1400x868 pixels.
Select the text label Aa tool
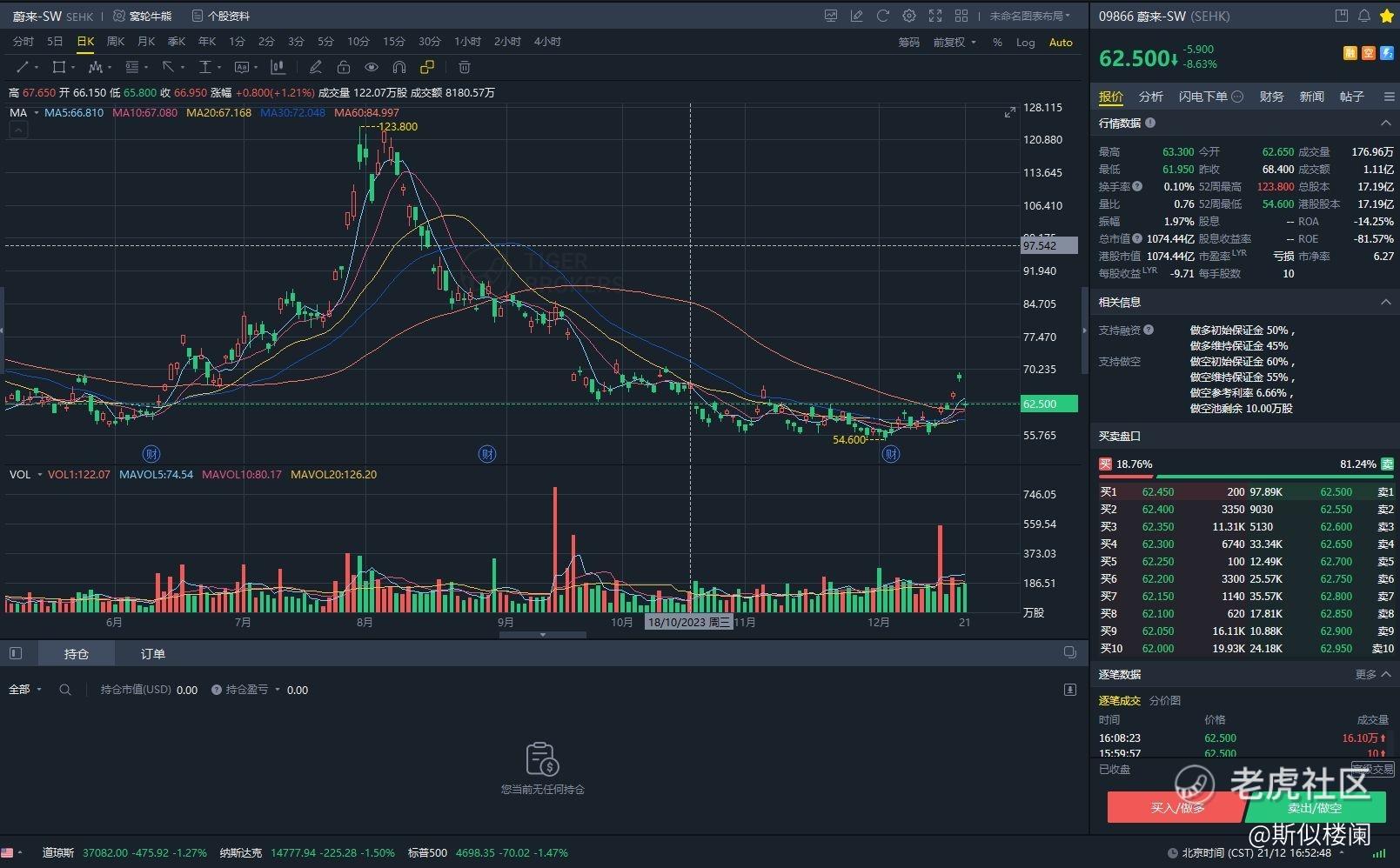(242, 67)
